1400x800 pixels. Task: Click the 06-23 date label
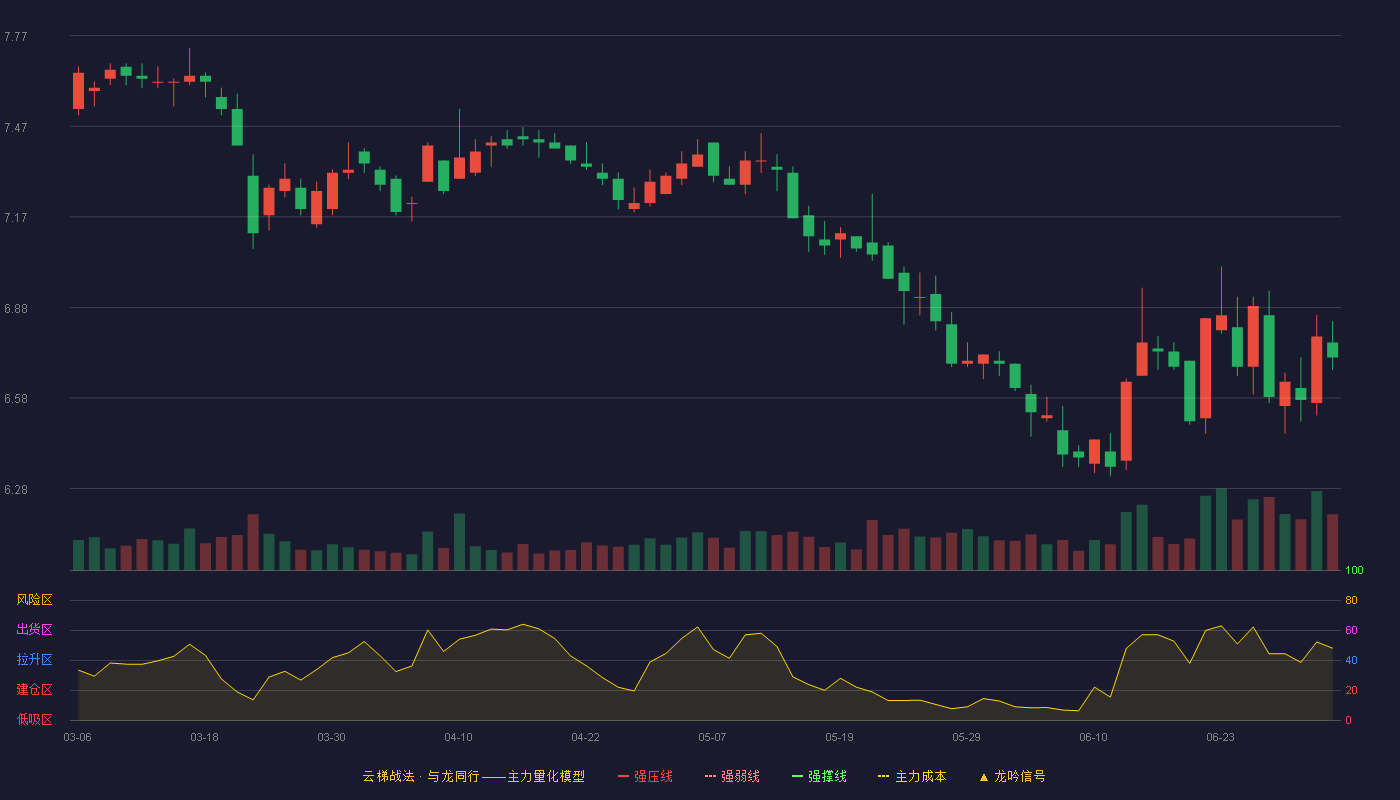click(1220, 737)
